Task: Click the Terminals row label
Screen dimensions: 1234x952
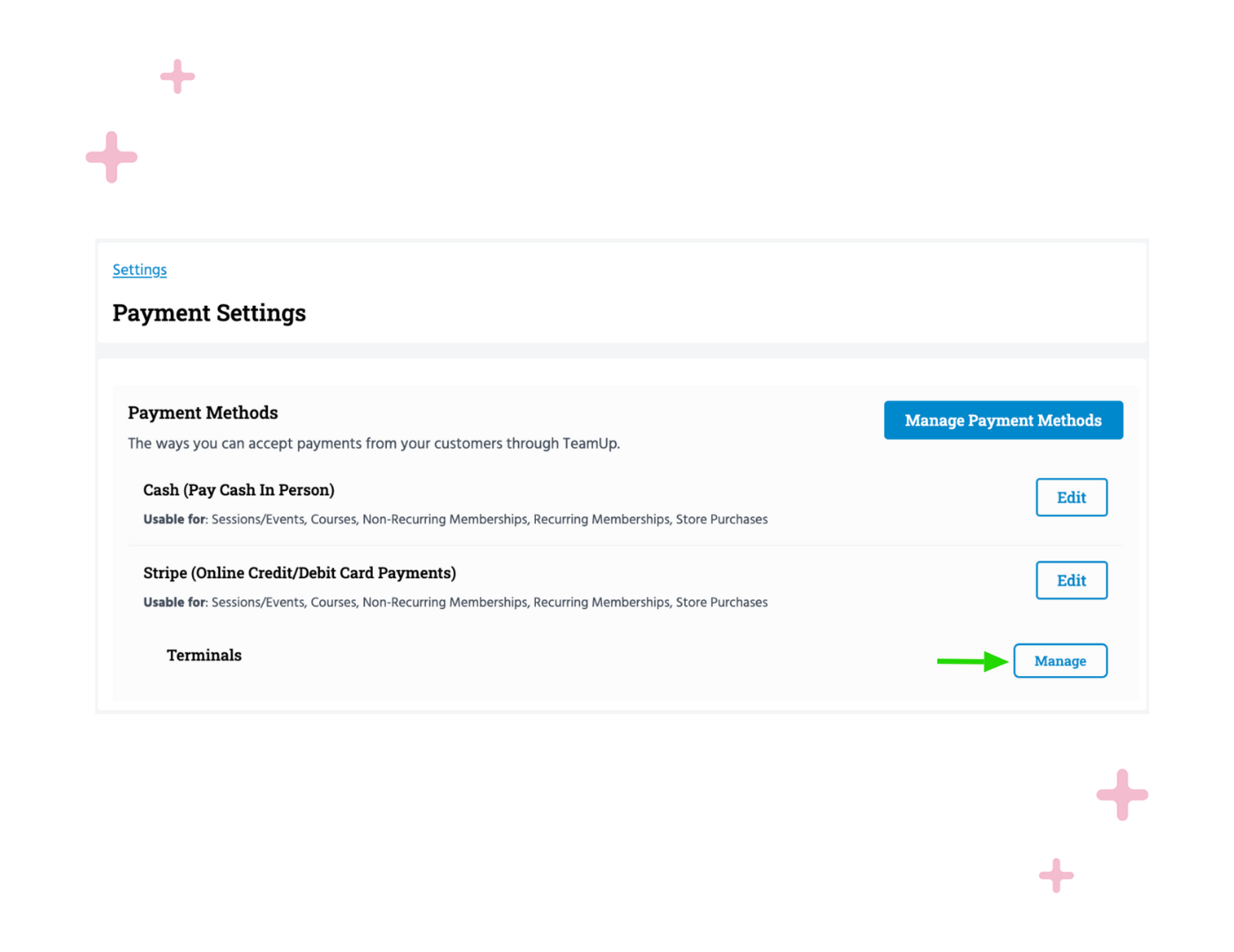Action: [204, 655]
